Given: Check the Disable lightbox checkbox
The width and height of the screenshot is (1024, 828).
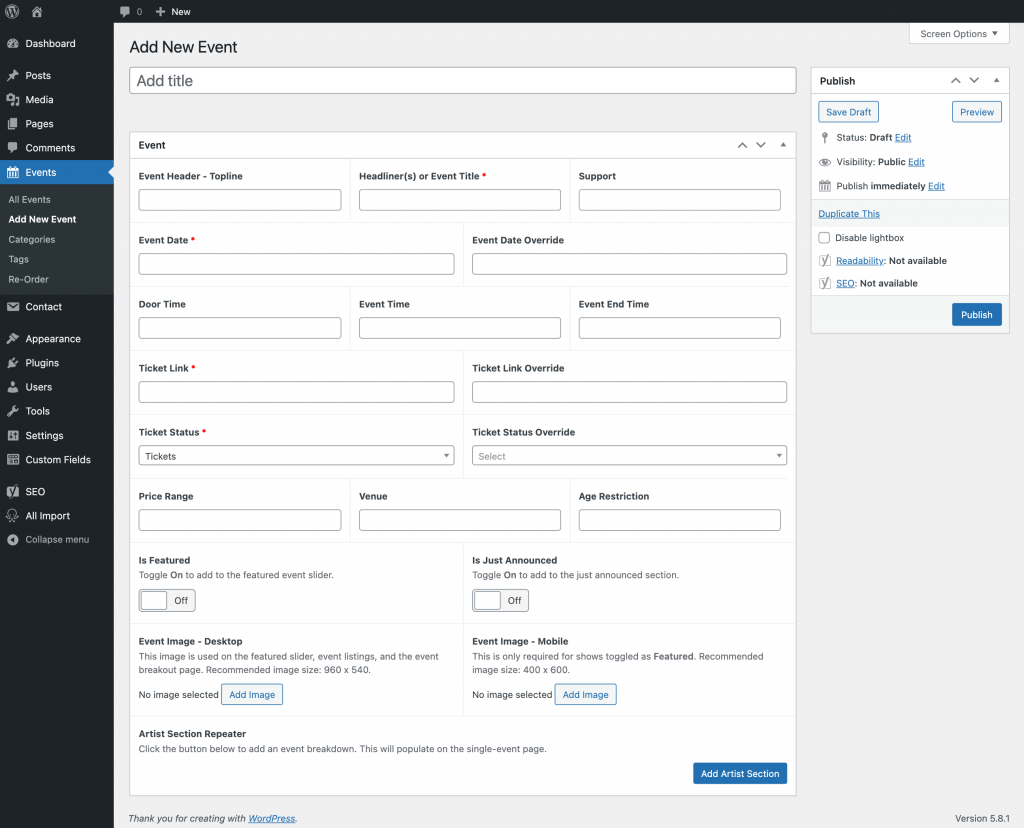Looking at the screenshot, I should pos(824,237).
